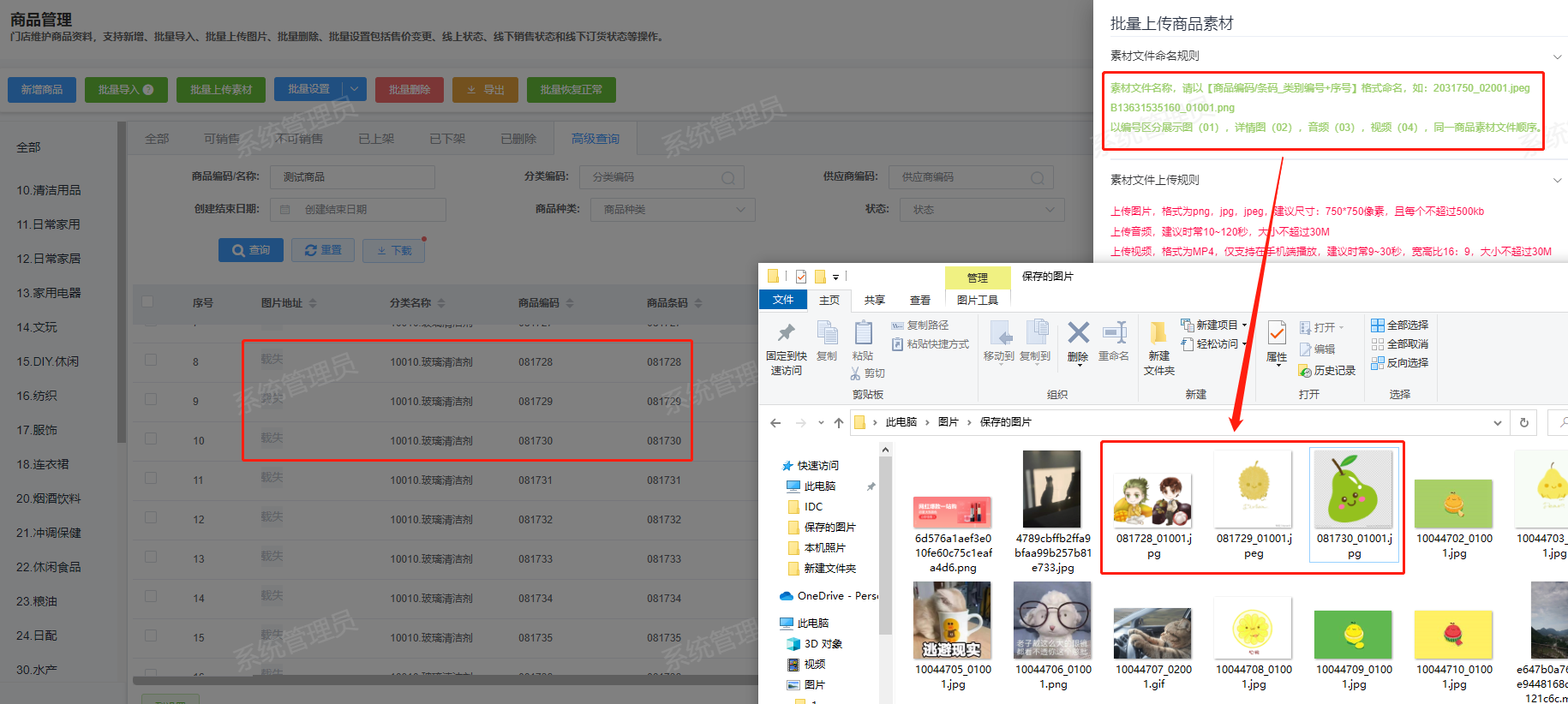Collapse the 素材文件命名规则 section chevron
The image size is (1568, 704).
pos(1557,57)
